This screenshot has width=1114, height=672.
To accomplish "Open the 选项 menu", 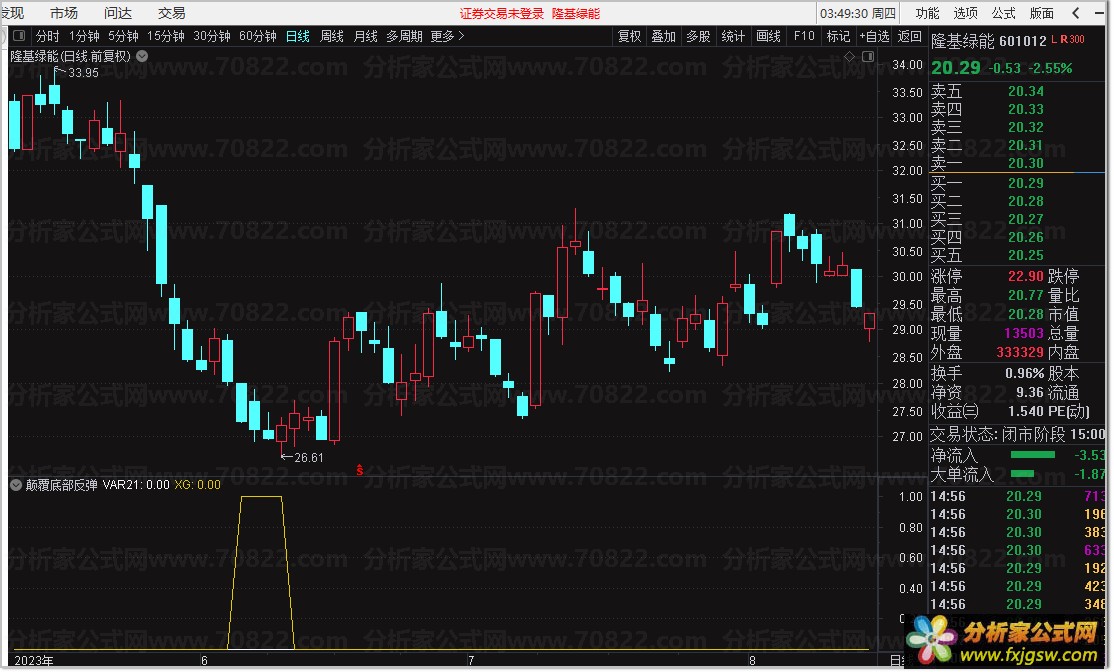I will click(x=966, y=13).
